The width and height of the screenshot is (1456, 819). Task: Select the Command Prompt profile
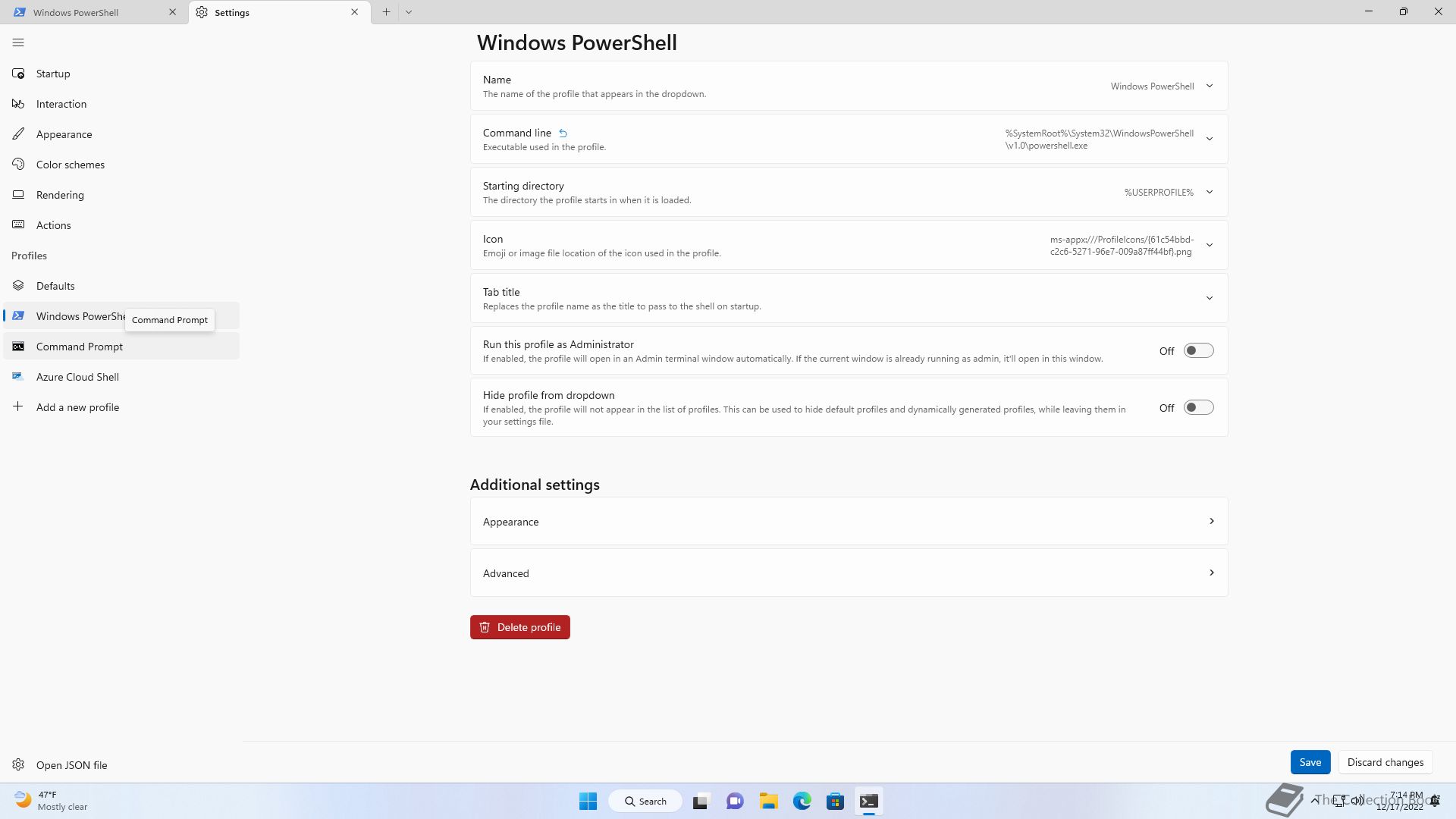coord(121,347)
